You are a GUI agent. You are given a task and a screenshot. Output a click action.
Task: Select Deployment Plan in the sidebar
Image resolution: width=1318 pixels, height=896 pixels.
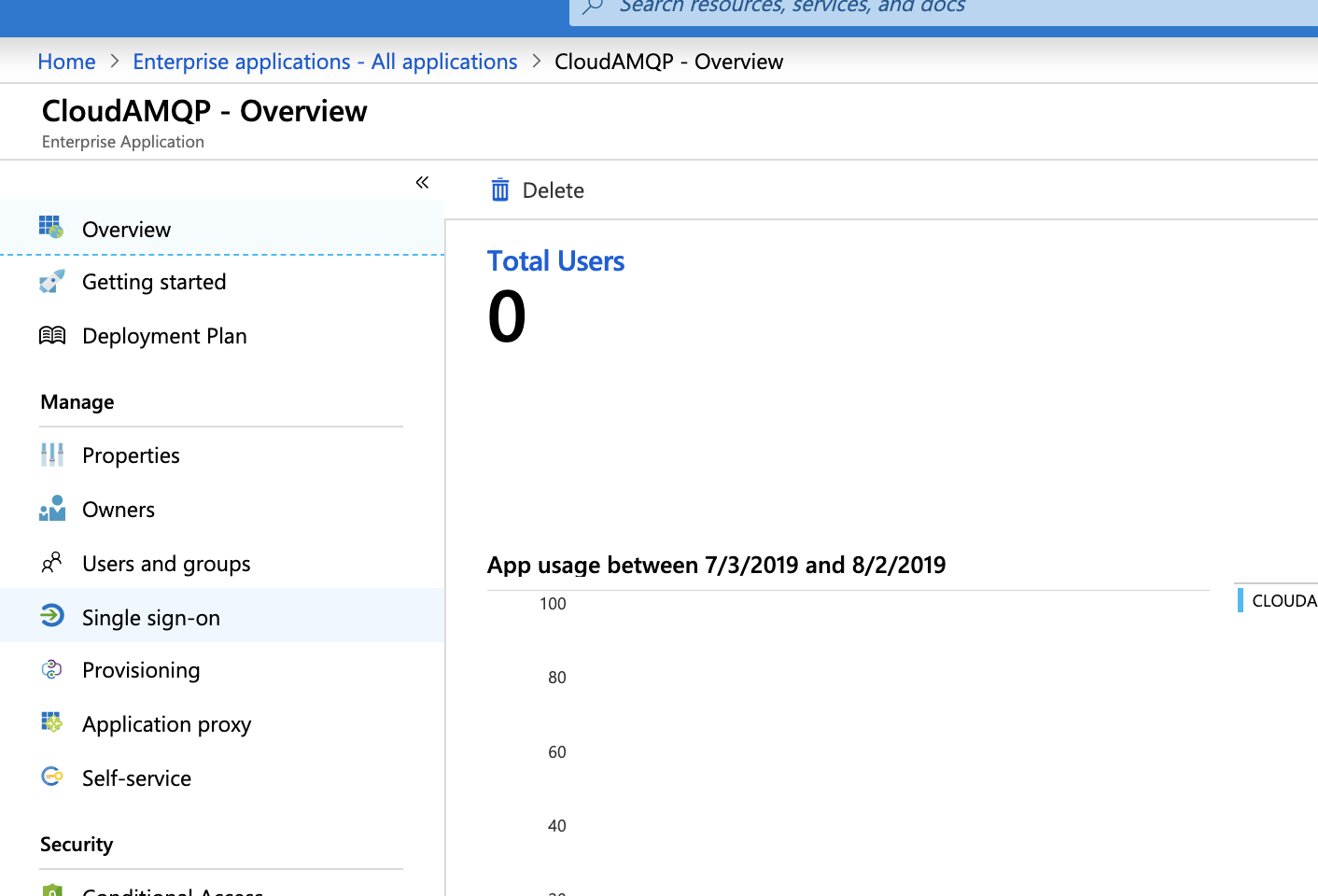tap(164, 336)
